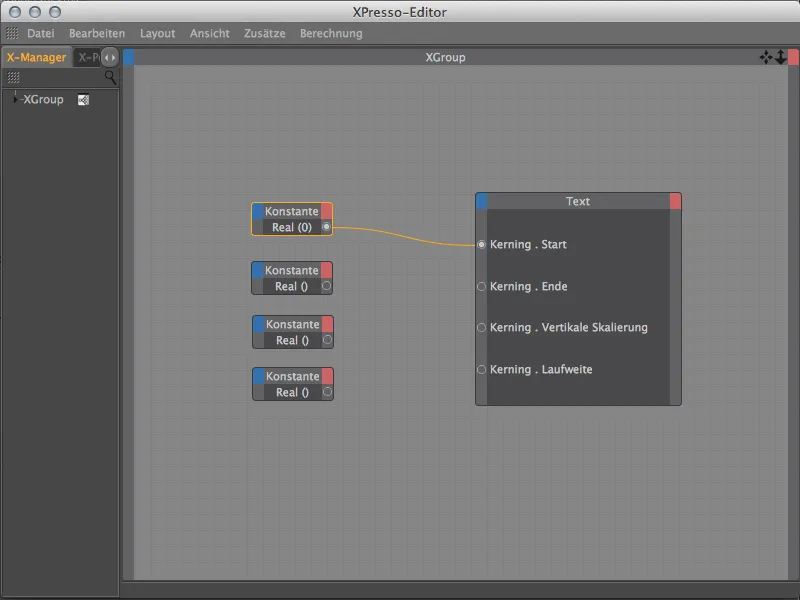This screenshot has width=800, height=600.
Task: Click the XGroup pan arrows icon
Action: [766, 57]
